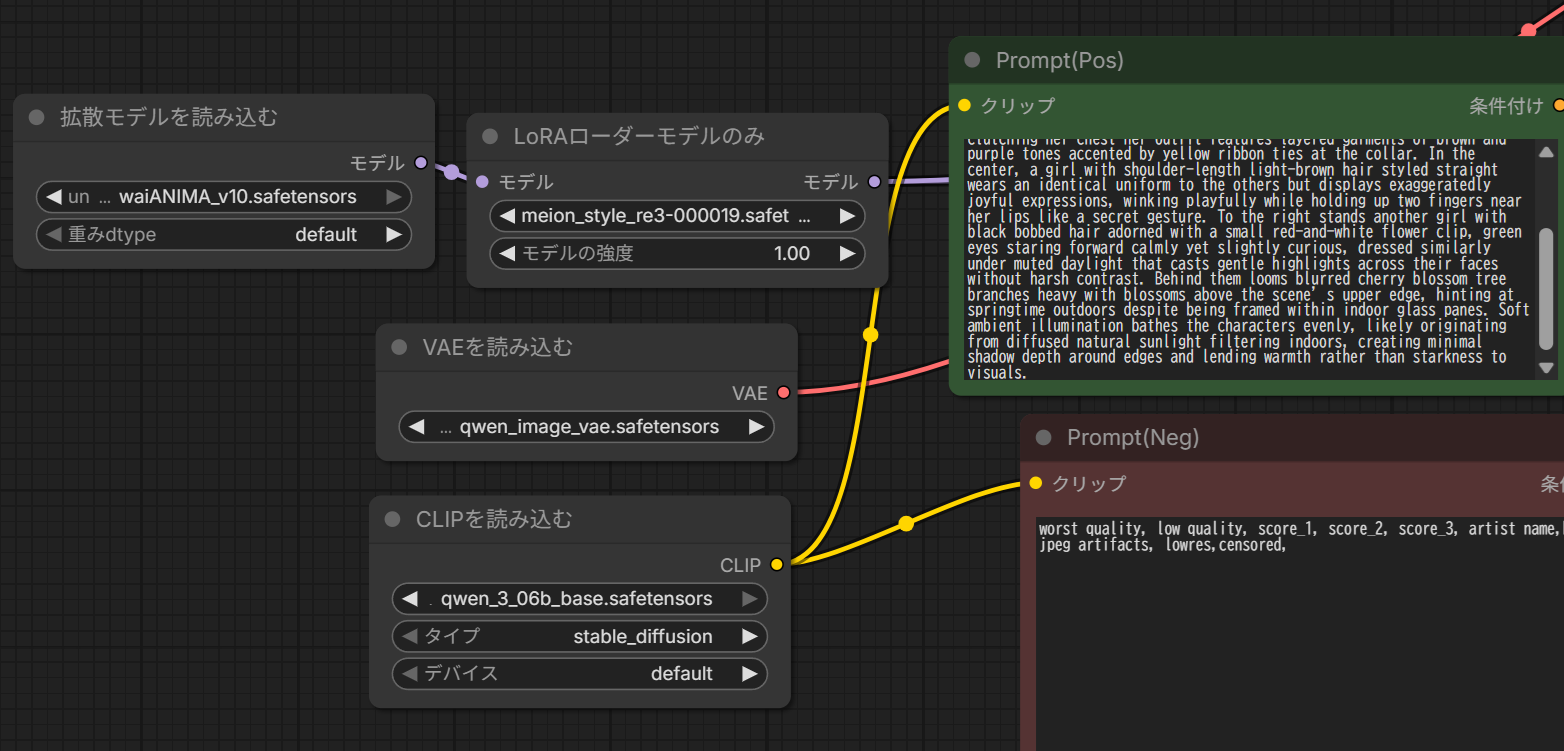Select previous LoRA with left arrow beside meion_style_re3
The width and height of the screenshot is (1564, 751).
[507, 216]
